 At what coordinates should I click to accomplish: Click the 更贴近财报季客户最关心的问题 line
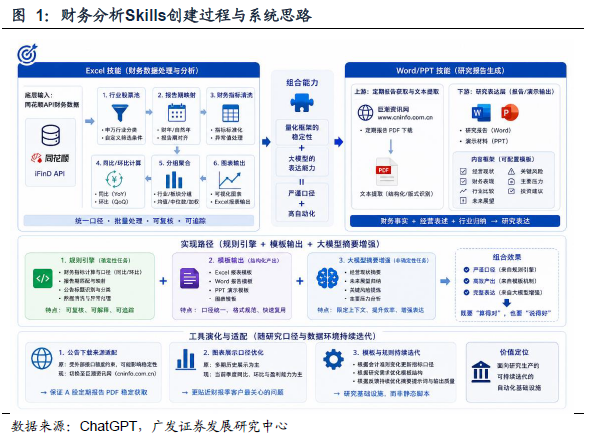click(x=233, y=392)
